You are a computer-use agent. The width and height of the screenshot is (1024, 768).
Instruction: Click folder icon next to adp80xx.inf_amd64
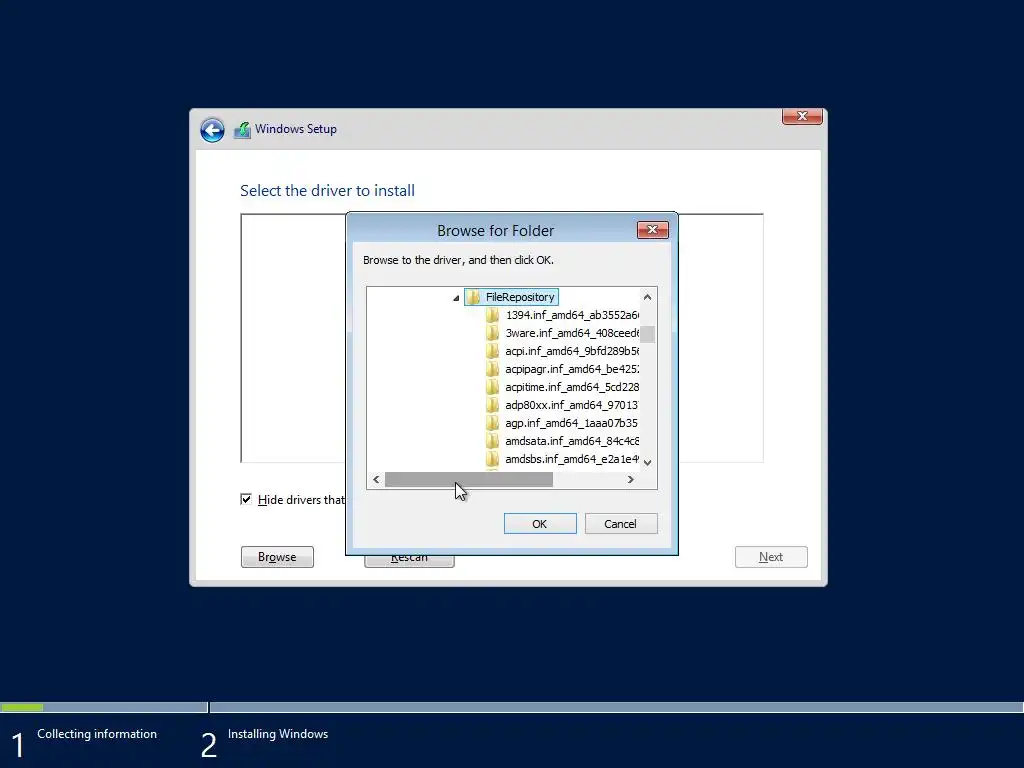click(493, 405)
